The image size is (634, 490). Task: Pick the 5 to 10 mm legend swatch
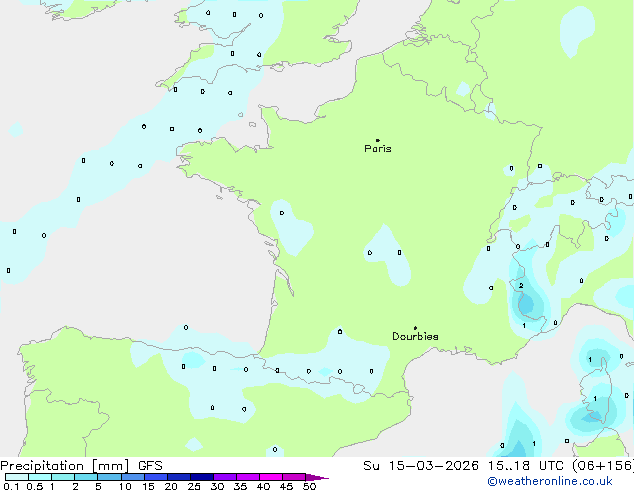point(109,477)
